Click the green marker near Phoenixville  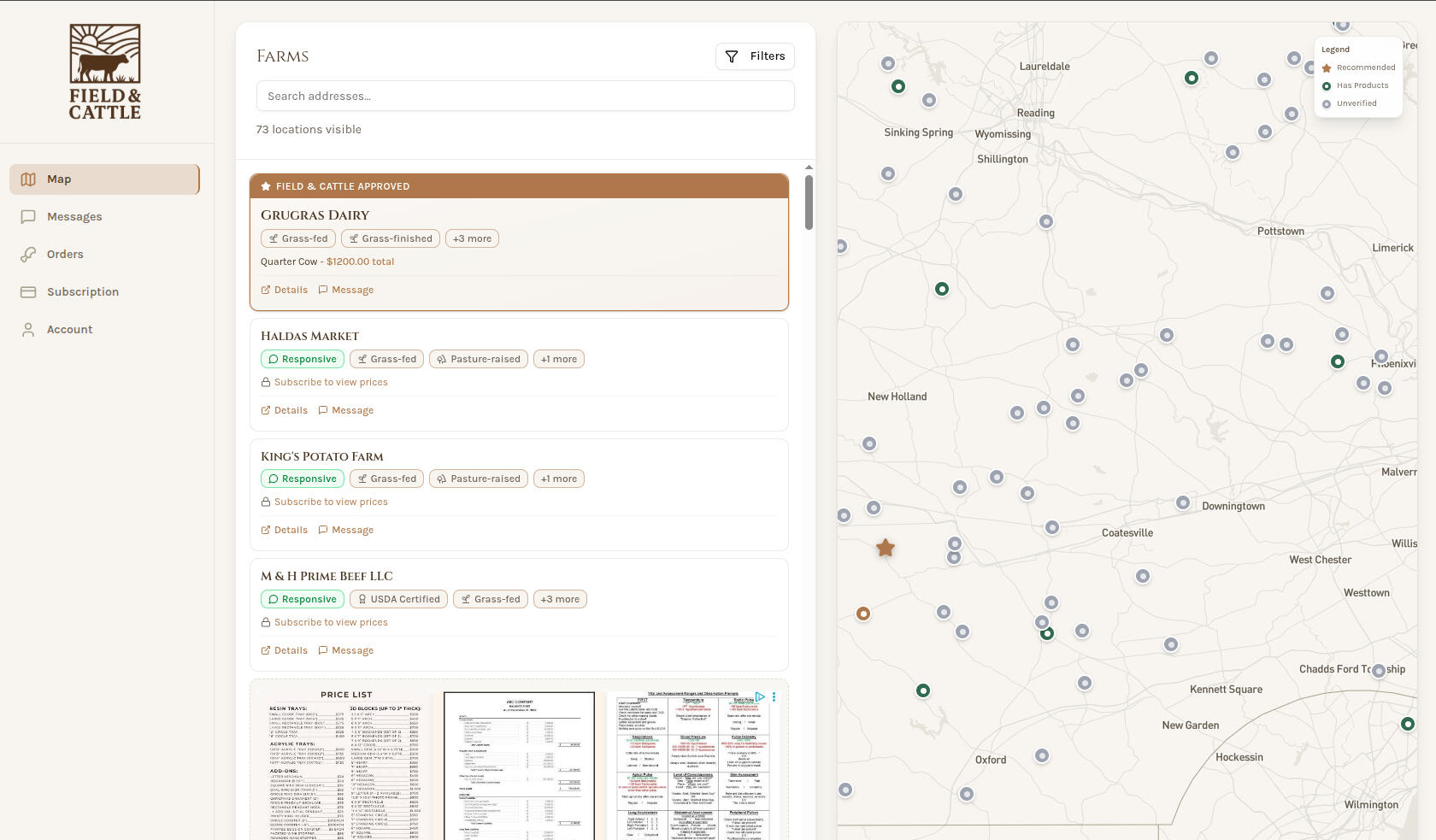click(1338, 361)
